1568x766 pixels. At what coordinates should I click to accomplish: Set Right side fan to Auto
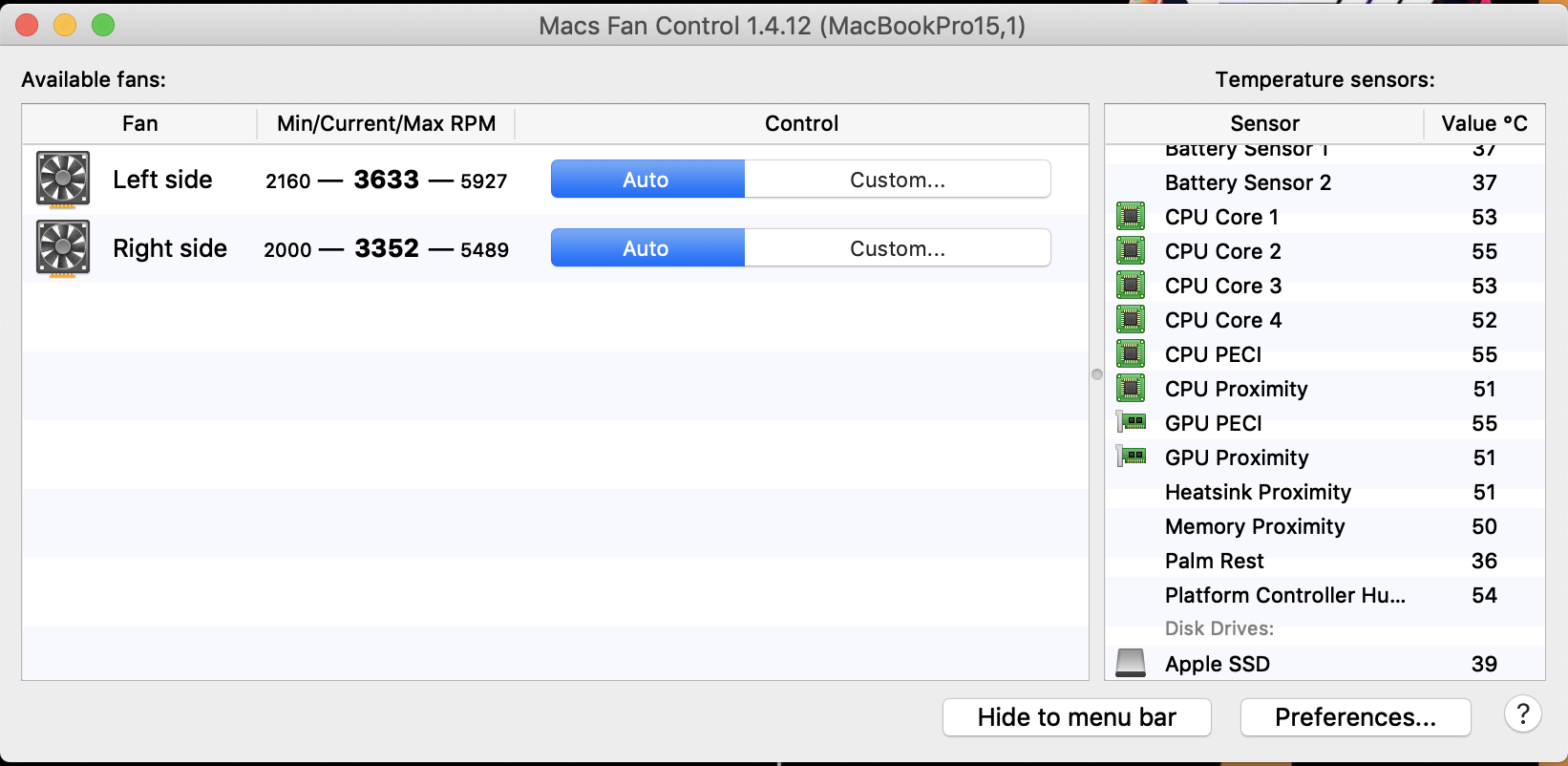pyautogui.click(x=646, y=248)
